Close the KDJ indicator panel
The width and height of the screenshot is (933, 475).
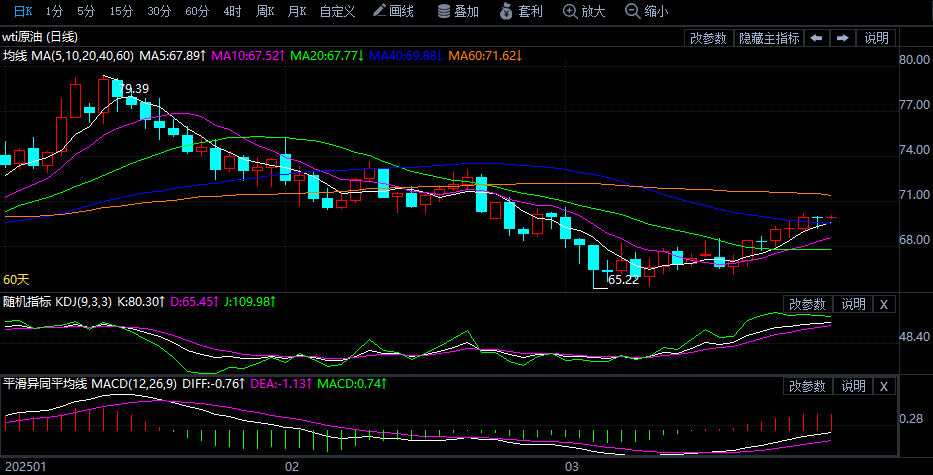(x=883, y=304)
